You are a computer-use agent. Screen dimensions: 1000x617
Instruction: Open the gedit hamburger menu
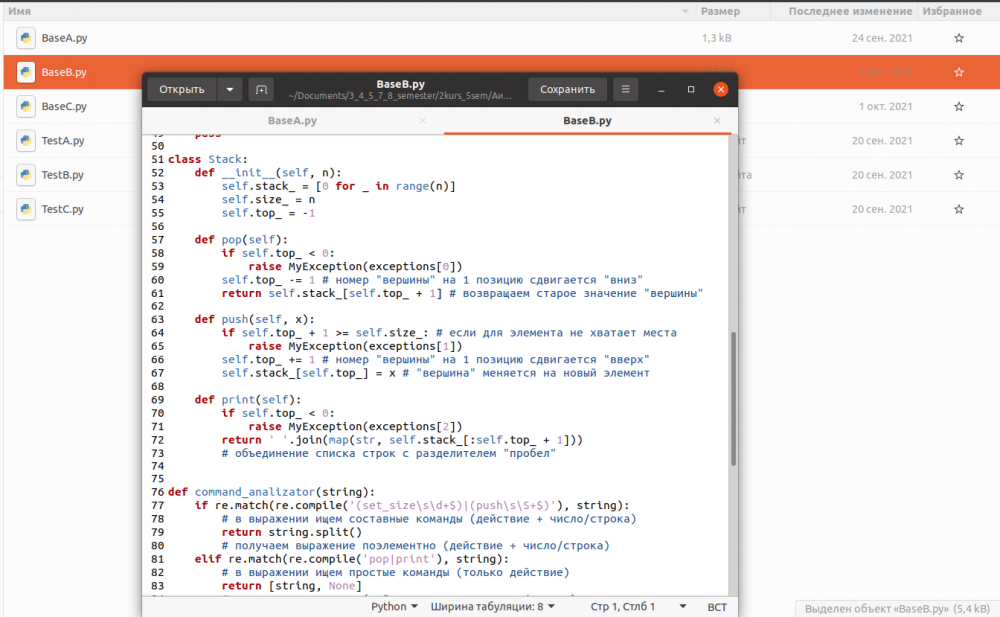coord(626,89)
